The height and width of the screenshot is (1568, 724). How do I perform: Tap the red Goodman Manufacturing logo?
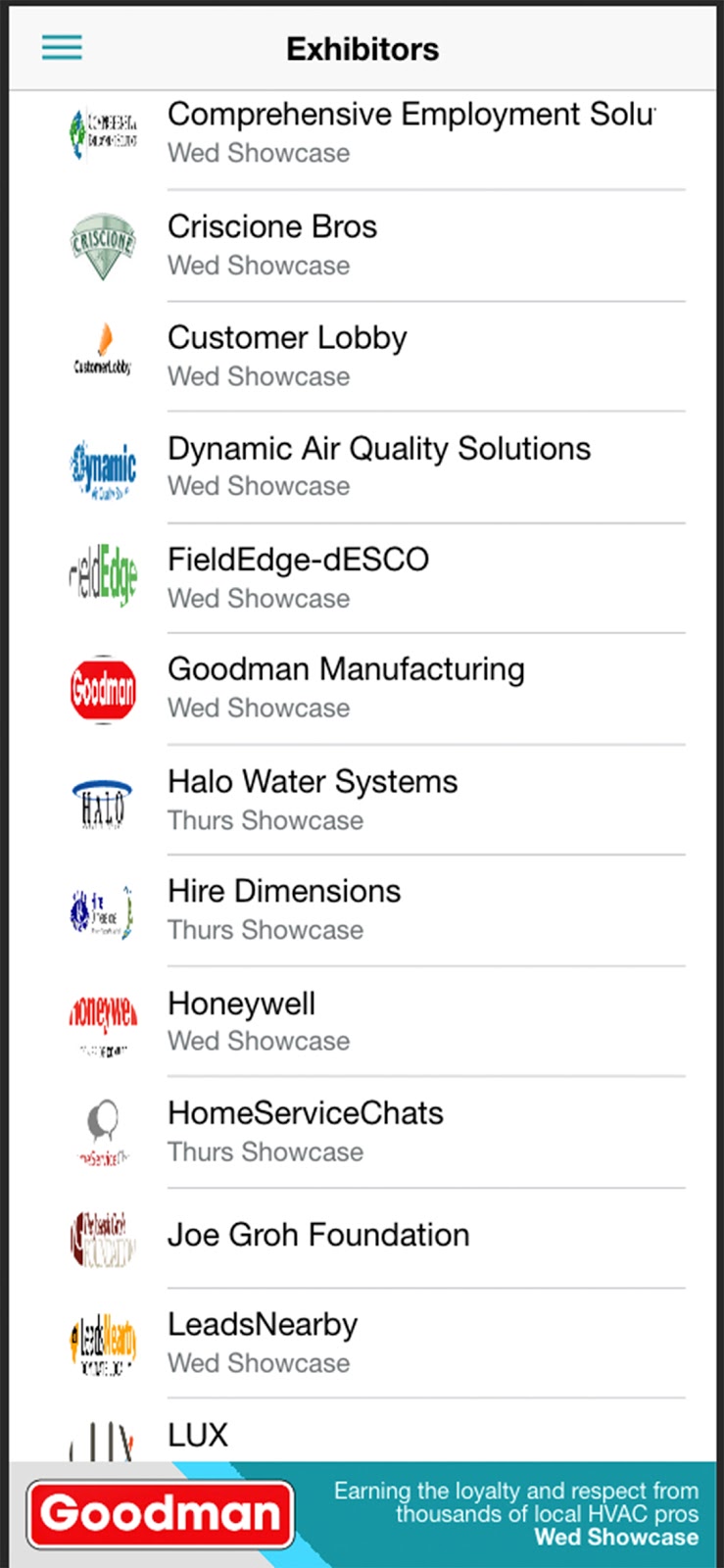tap(103, 689)
